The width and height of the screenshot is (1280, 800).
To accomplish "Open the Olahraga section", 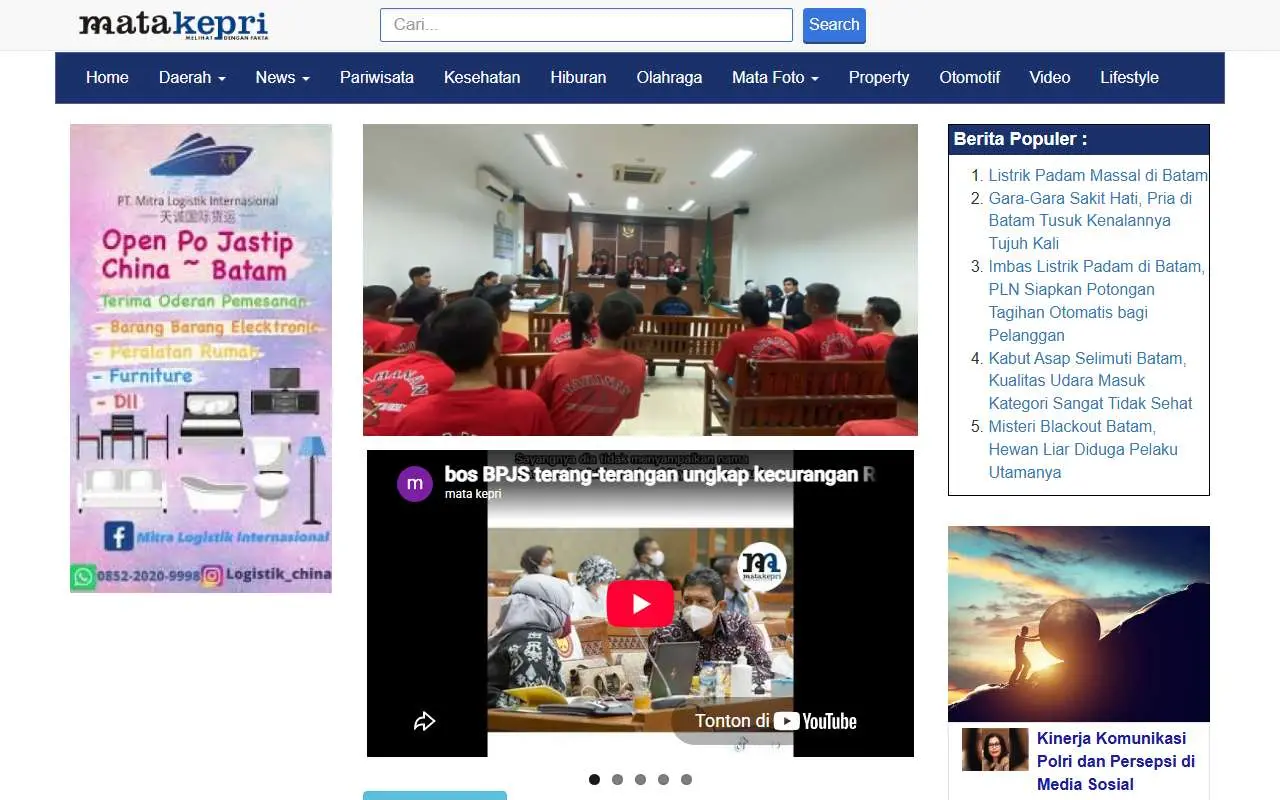I will pyautogui.click(x=669, y=77).
